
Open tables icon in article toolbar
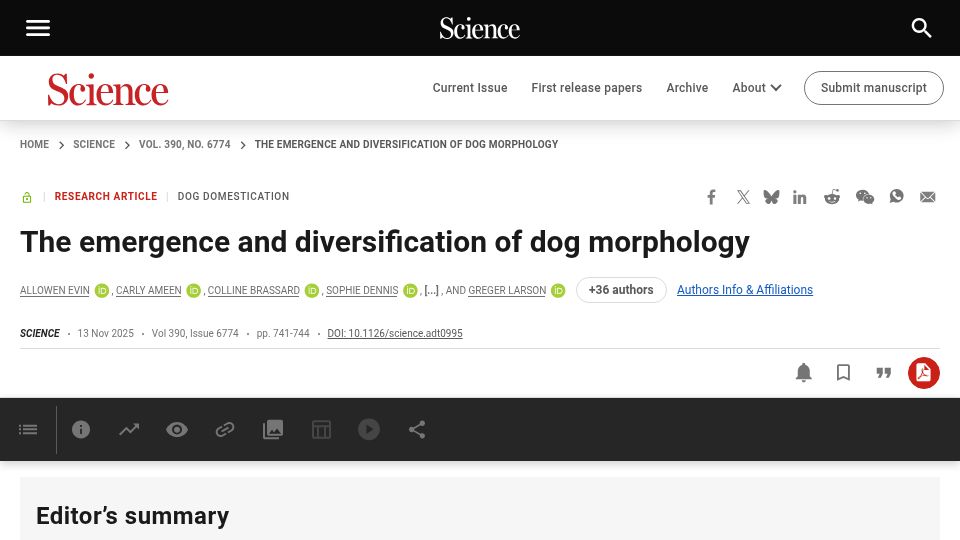tap(321, 429)
